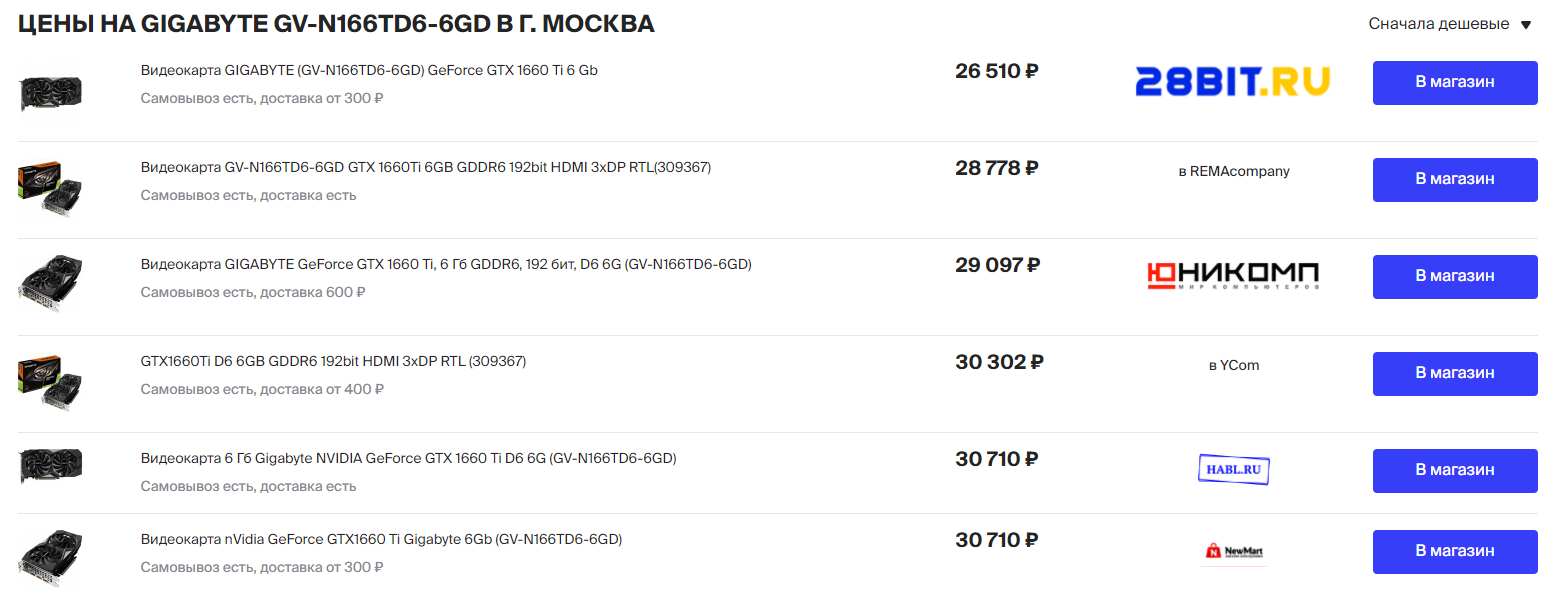The height and width of the screenshot is (597, 1550).
Task: Click the 28BIT.RU store logo
Action: [1233, 81]
